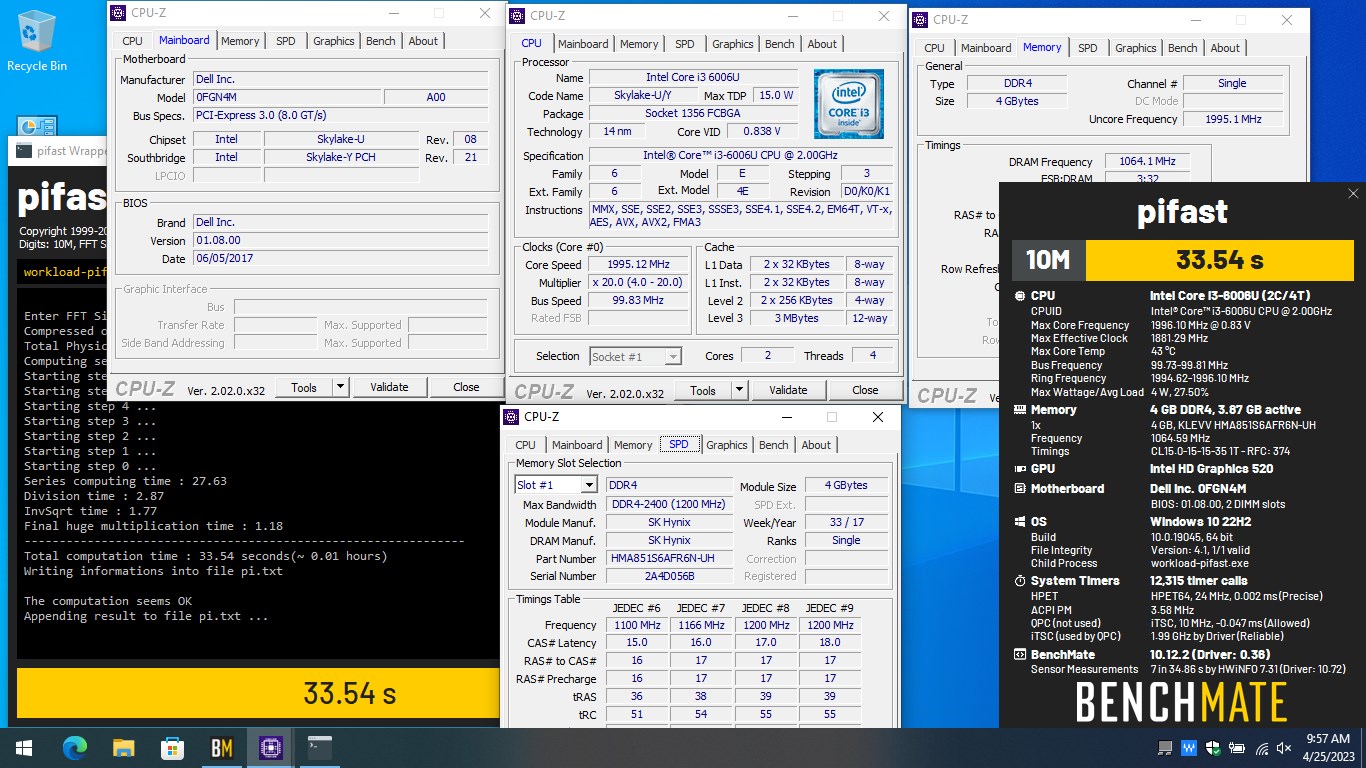Click the OS section icon in BenchMate
Viewport: 1366px width, 768px height.
coord(1020,522)
